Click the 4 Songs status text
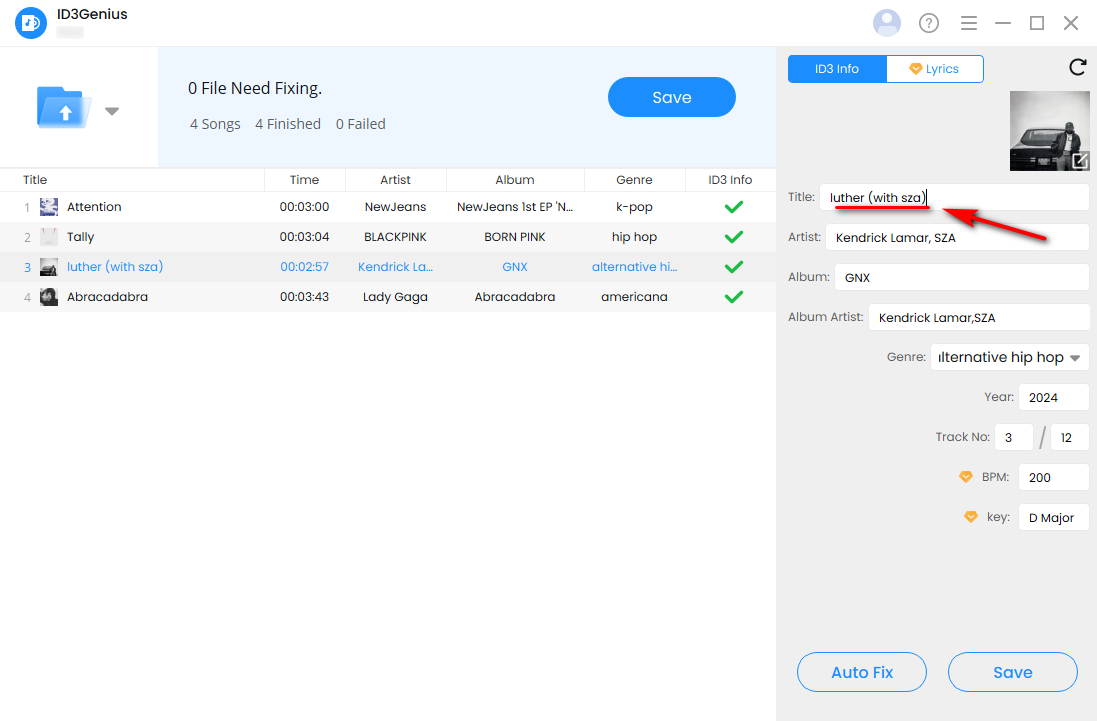The image size is (1097, 721). tap(215, 124)
